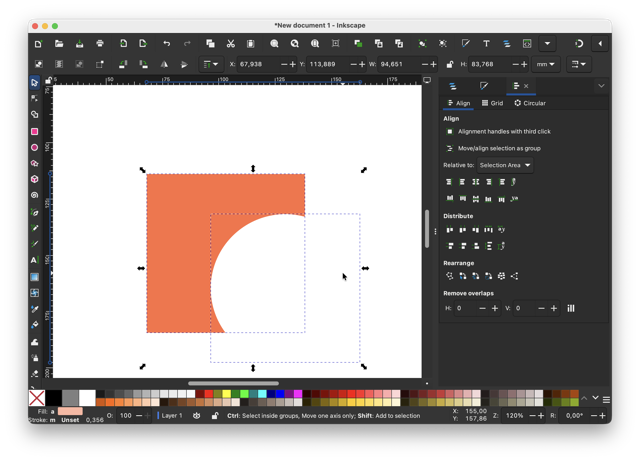Click the Exchange positions rearrange icon
Screen dimensions: 640x461
[462, 276]
